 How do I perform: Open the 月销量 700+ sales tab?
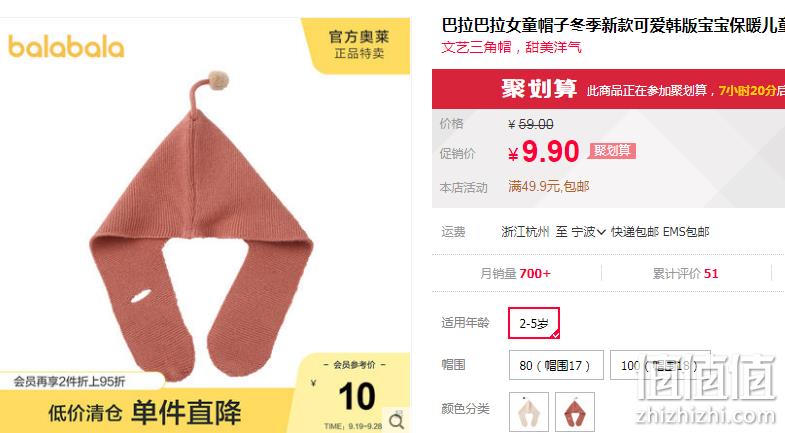515,273
